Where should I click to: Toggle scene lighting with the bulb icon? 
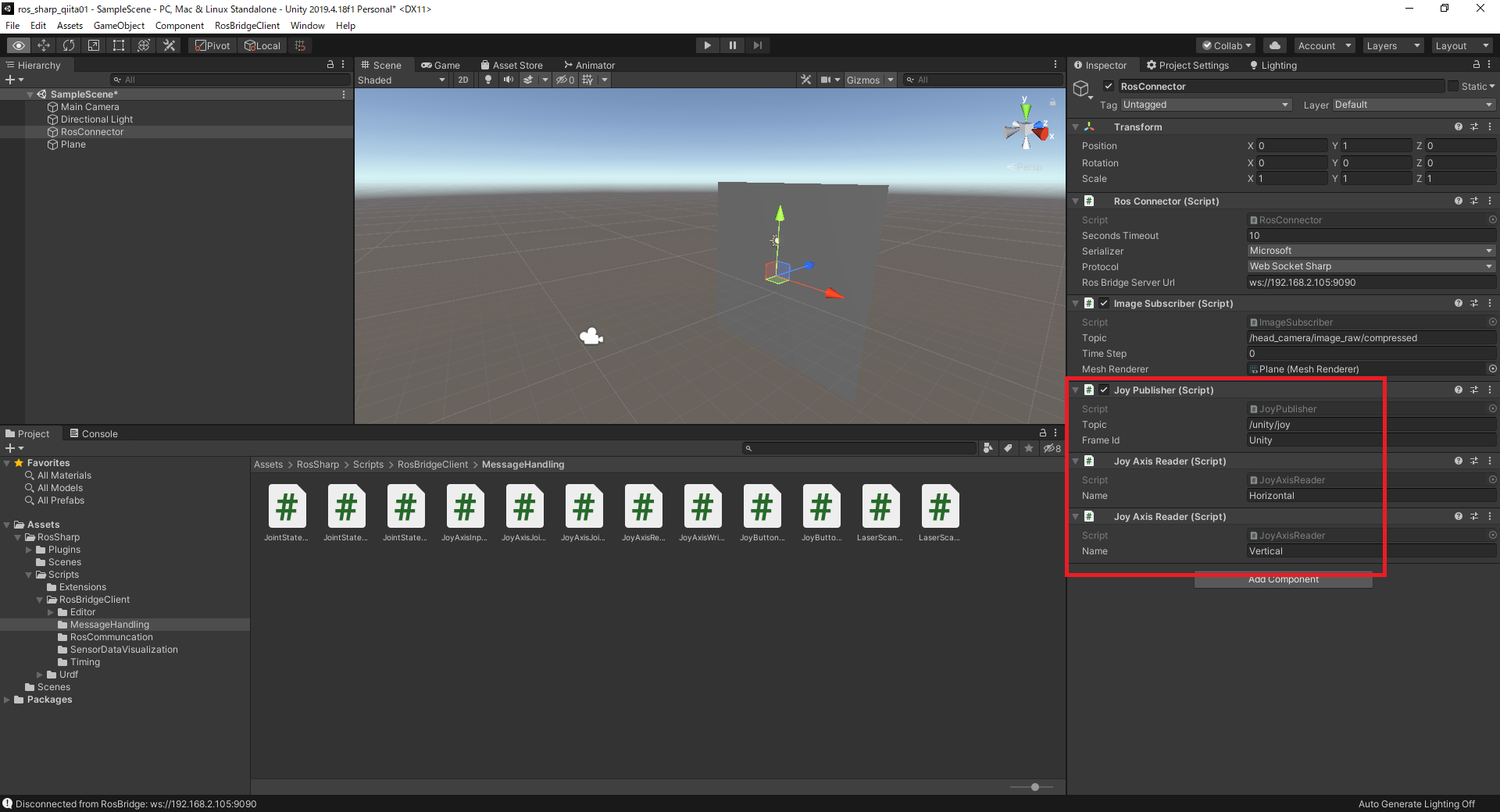tap(487, 80)
